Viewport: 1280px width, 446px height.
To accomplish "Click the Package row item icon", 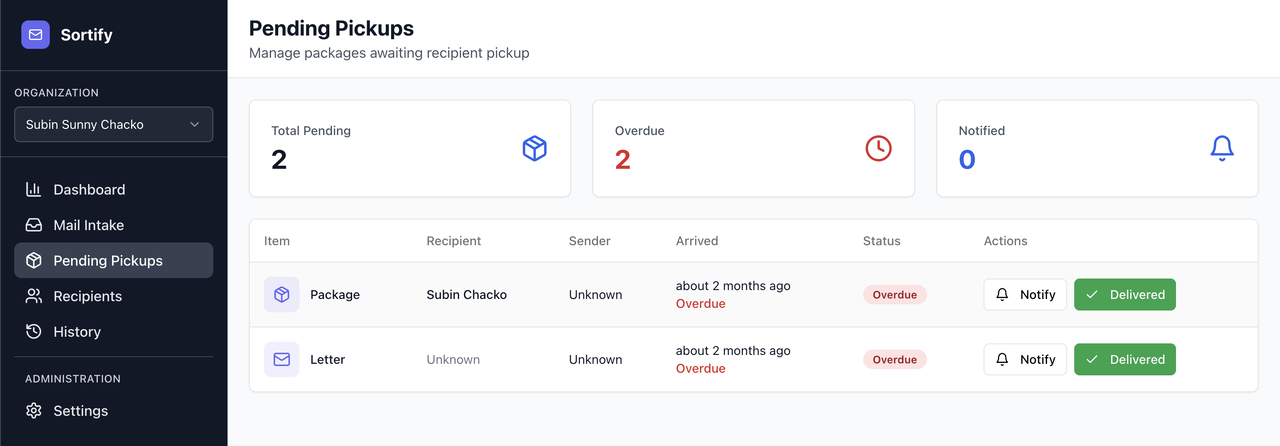I will tap(282, 295).
